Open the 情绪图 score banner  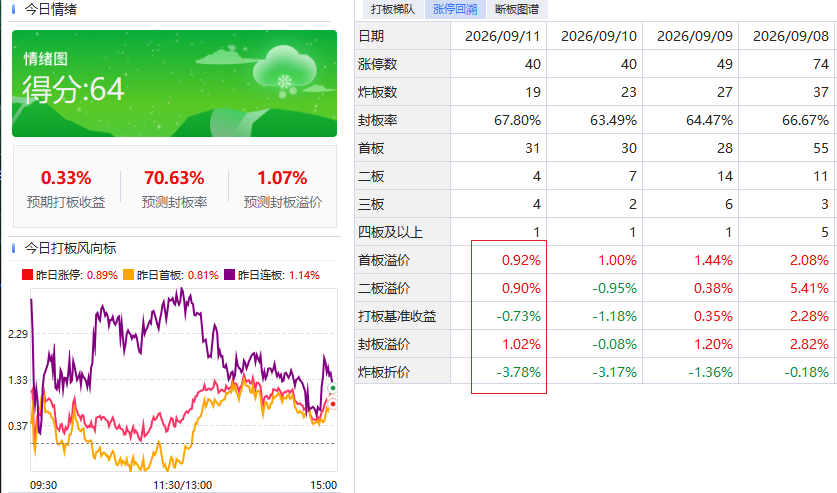(175, 83)
